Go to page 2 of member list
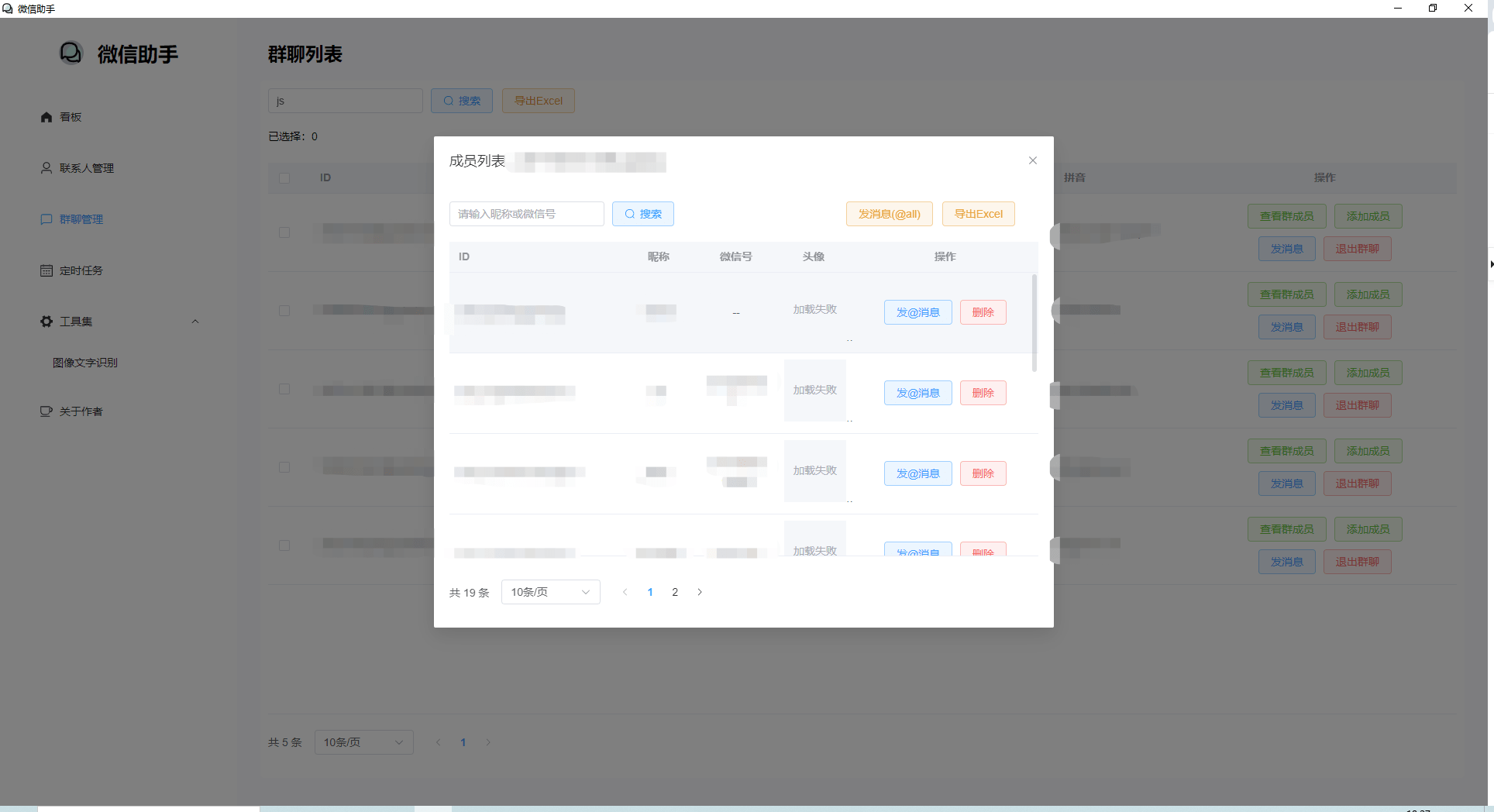1494x812 pixels. click(675, 592)
